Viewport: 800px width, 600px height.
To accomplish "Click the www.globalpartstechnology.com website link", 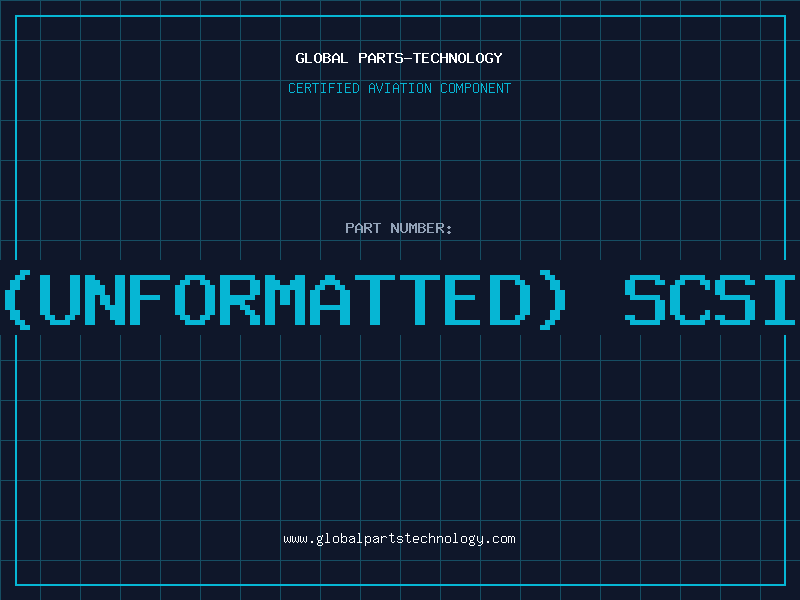I will click(399, 539).
